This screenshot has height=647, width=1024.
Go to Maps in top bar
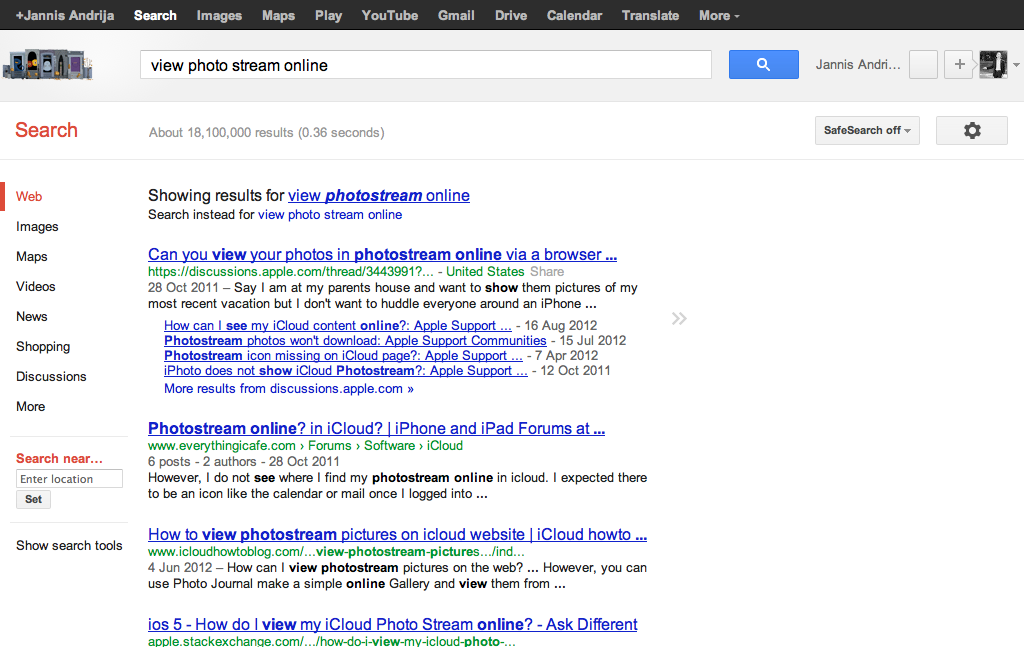pos(278,15)
